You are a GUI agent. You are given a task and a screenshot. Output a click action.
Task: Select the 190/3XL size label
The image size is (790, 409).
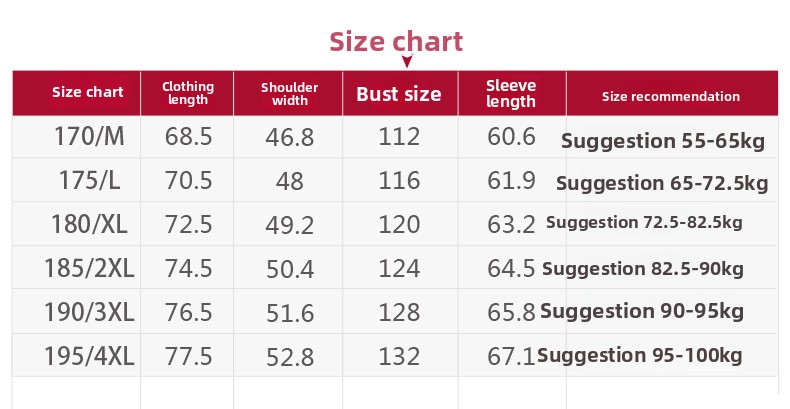click(x=89, y=312)
